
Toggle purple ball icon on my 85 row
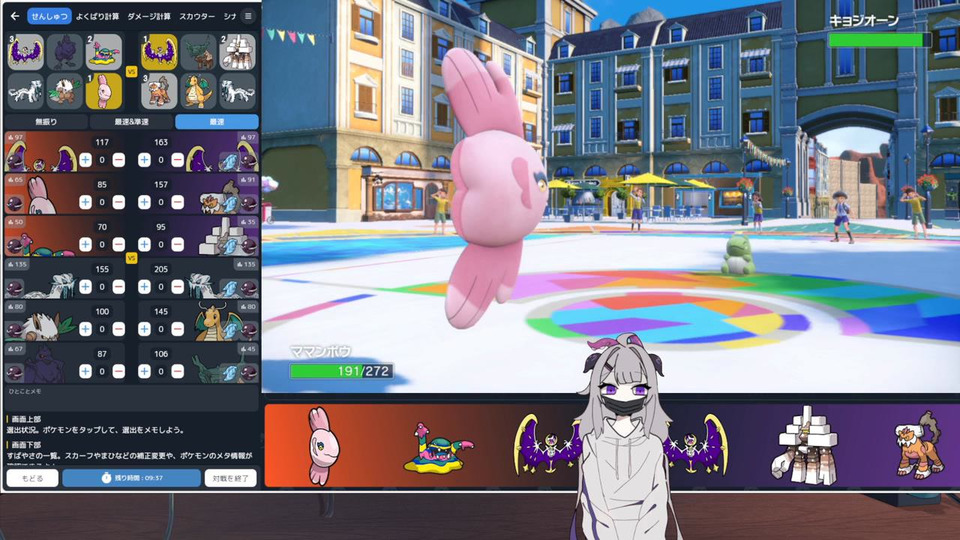pyautogui.click(x=14, y=203)
